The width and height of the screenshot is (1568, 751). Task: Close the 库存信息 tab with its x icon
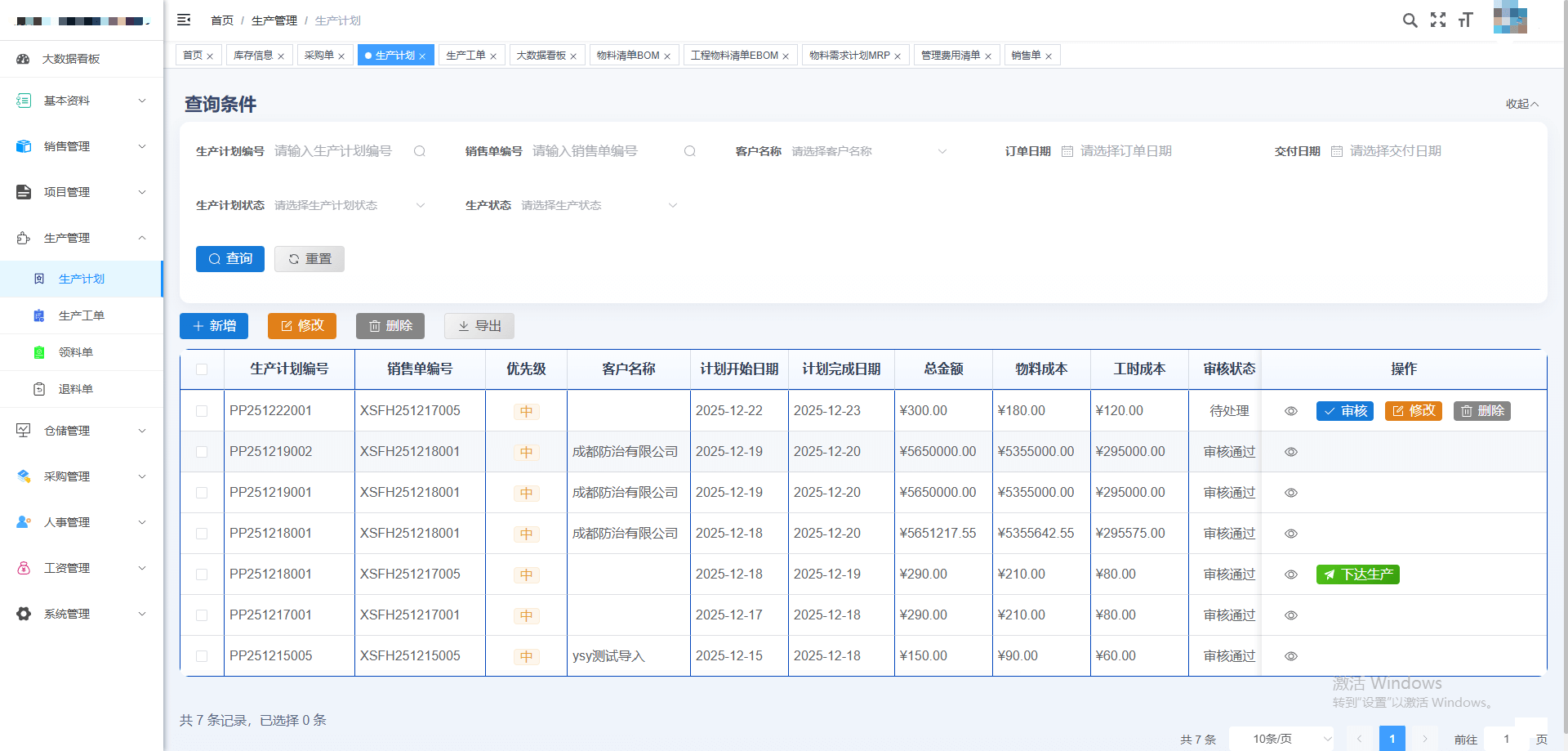281,56
